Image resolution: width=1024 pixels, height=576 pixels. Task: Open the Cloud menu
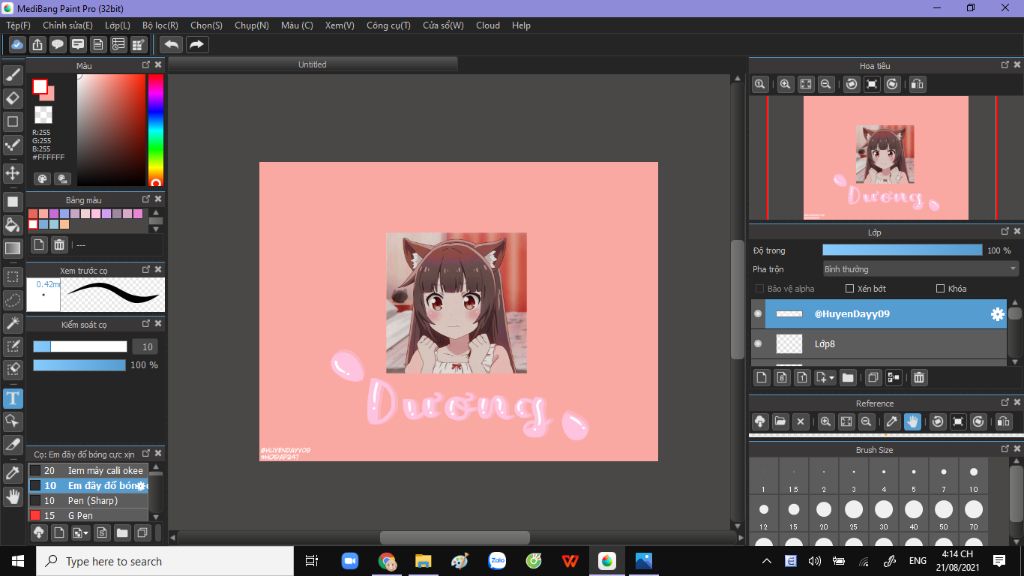488,25
